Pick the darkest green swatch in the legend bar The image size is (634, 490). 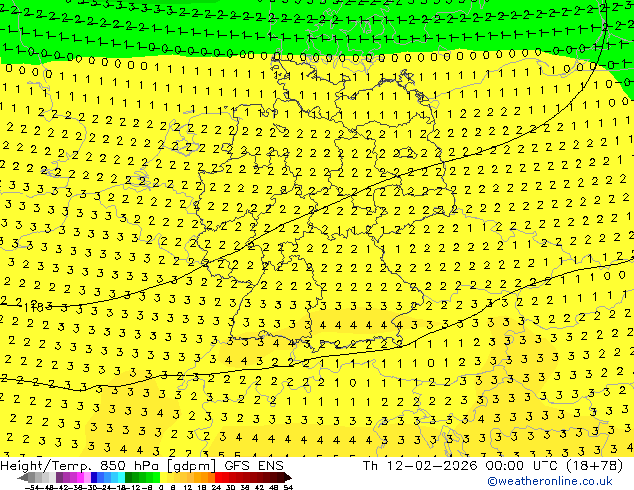tap(129, 477)
